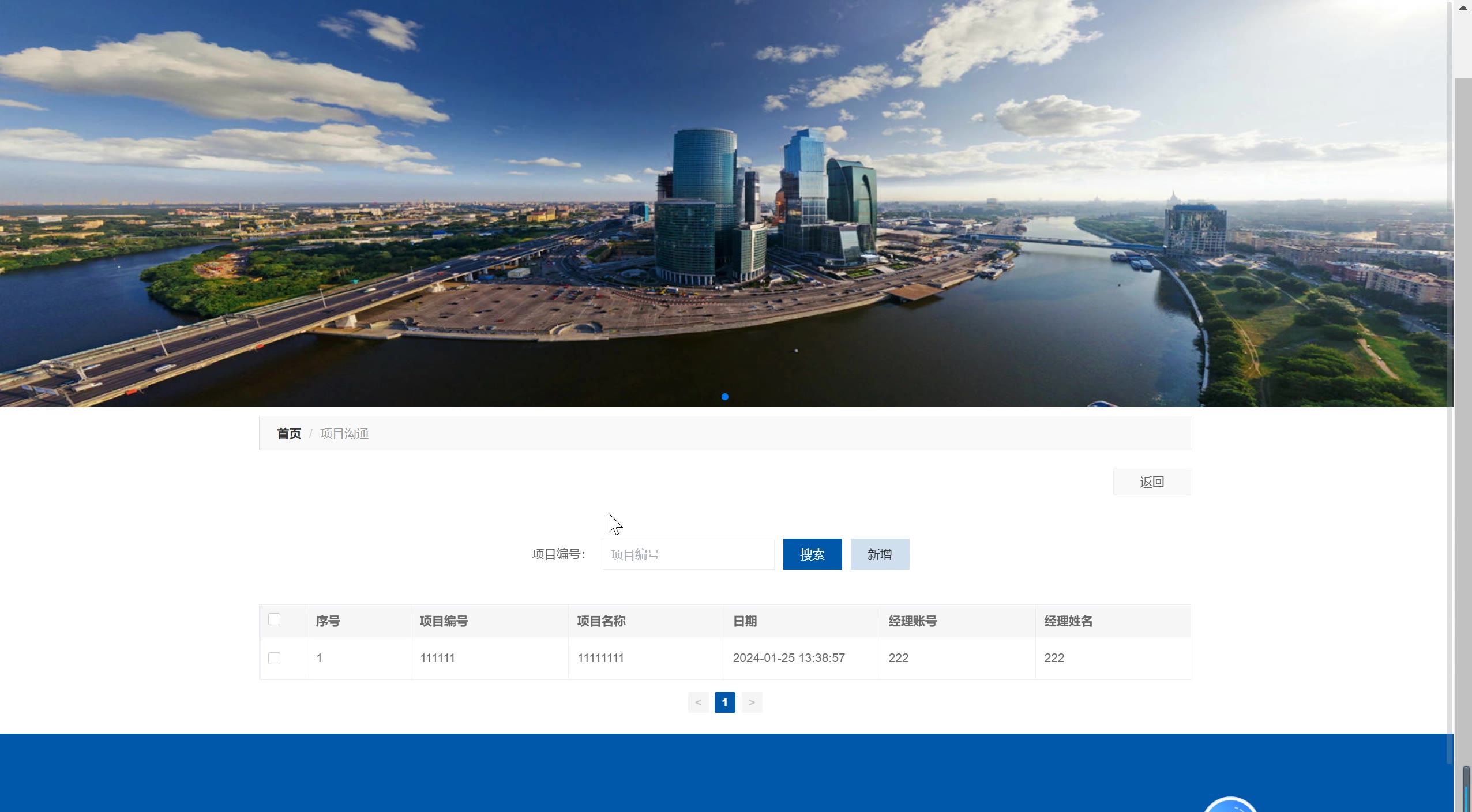Click the next page arrow in pagination
This screenshot has height=812, width=1472.
752,702
